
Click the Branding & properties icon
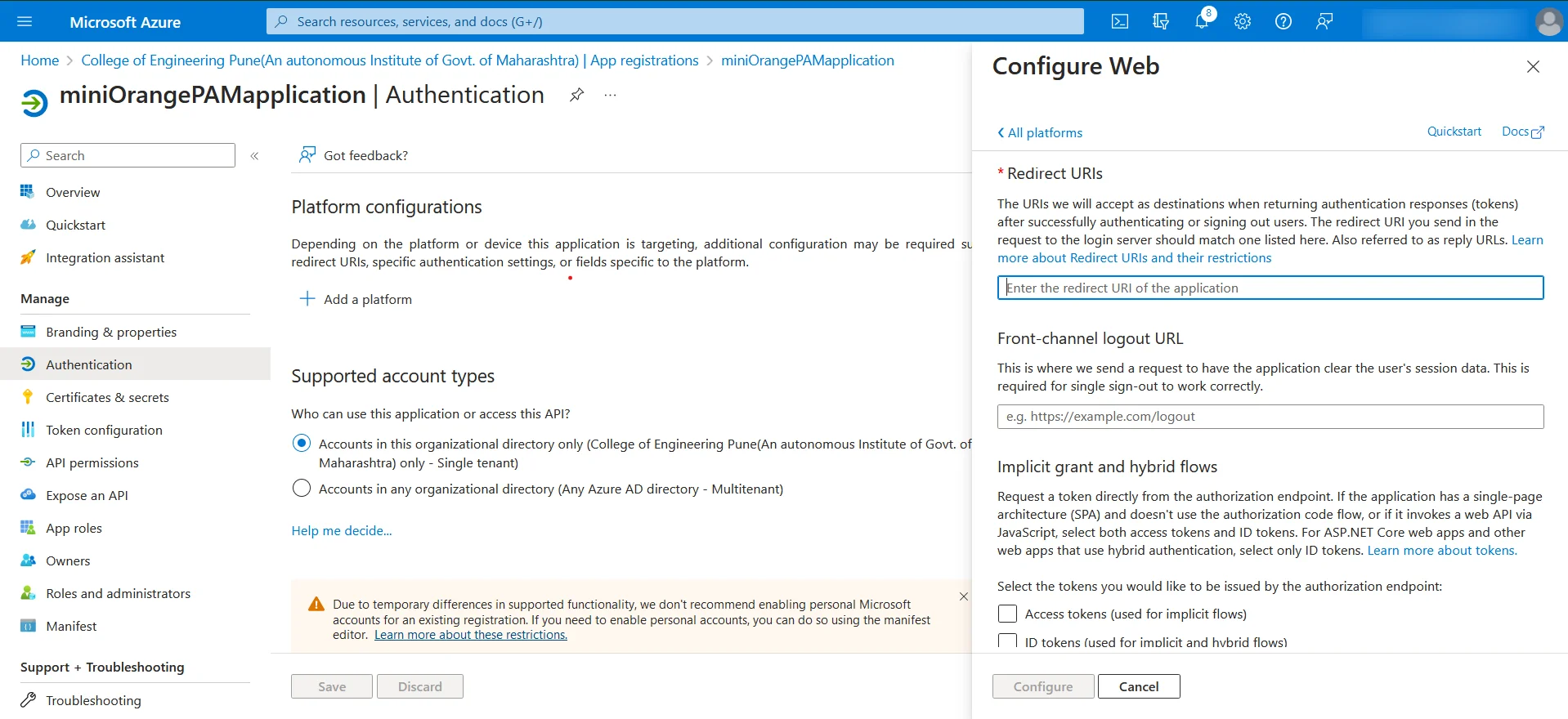click(28, 332)
